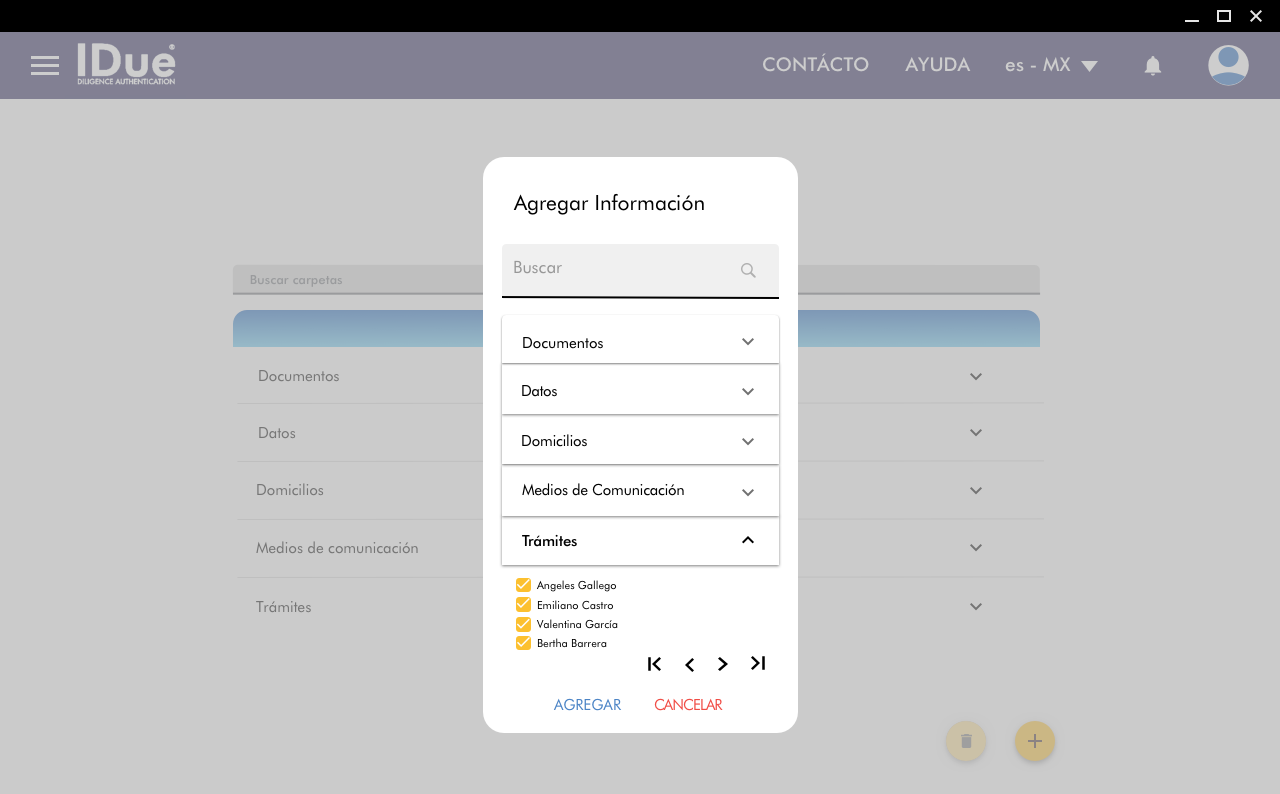This screenshot has width=1280, height=794.
Task: Open the CONTÁCTO menu item
Action: [x=815, y=65]
